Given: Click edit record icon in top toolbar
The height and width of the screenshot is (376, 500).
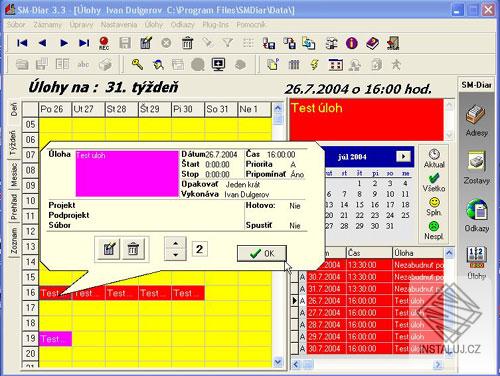Looking at the screenshot, I should 146,43.
